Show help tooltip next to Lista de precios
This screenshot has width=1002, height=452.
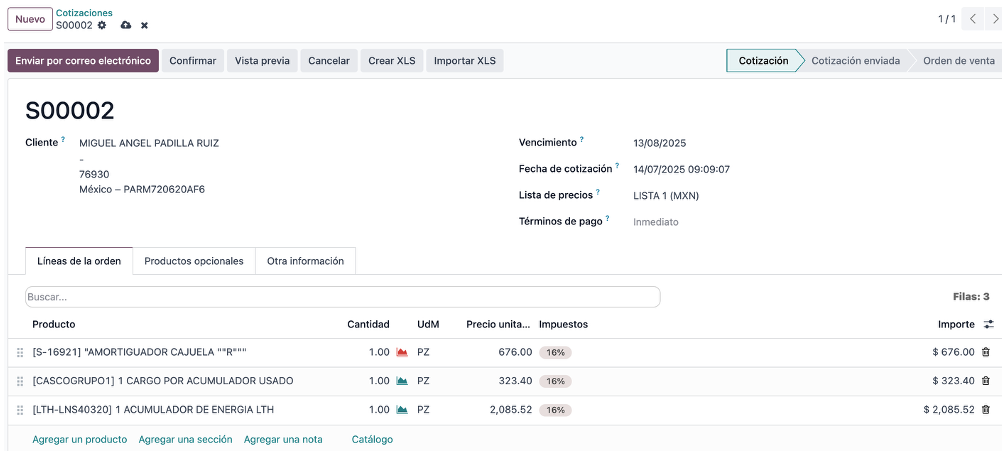pos(598,192)
